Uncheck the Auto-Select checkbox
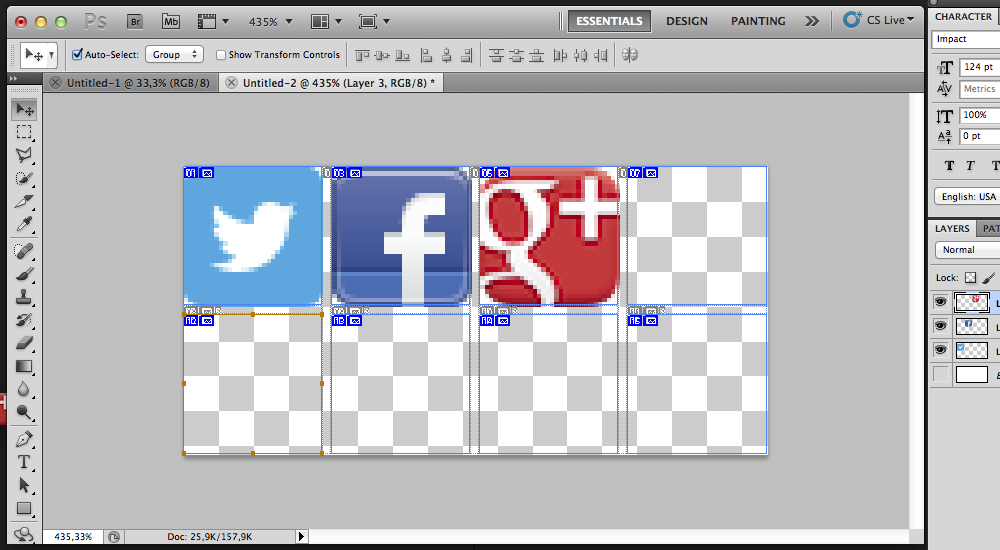 78,55
